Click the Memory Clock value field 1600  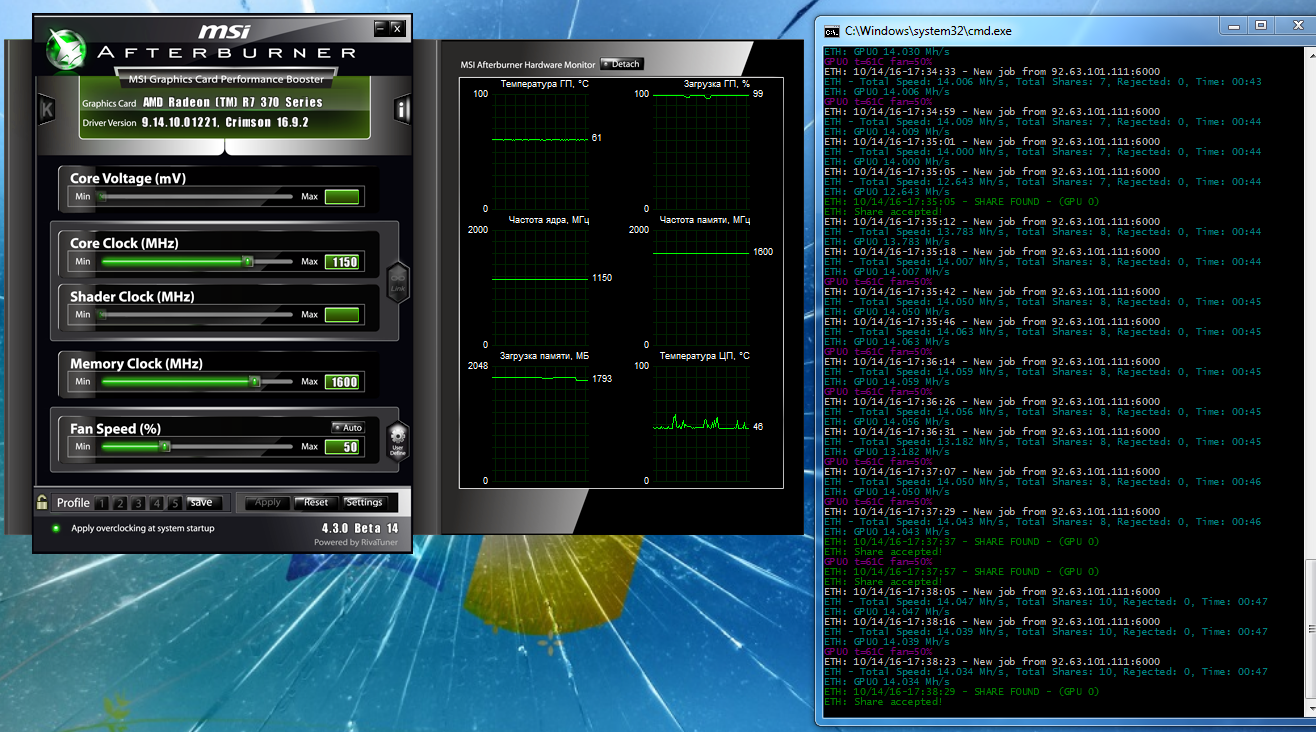(x=342, y=382)
